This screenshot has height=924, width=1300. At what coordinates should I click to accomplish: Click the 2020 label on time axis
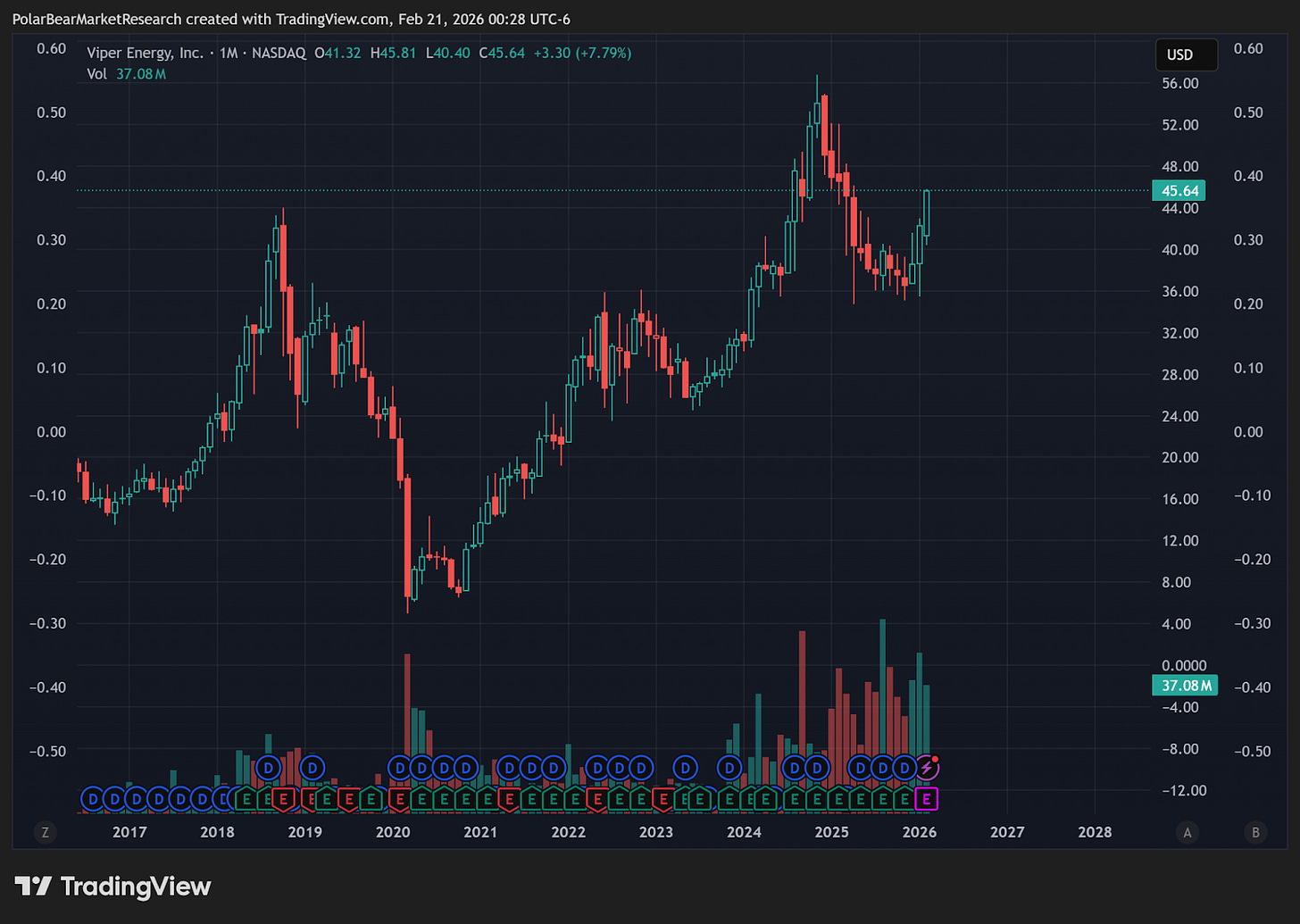pyautogui.click(x=393, y=832)
